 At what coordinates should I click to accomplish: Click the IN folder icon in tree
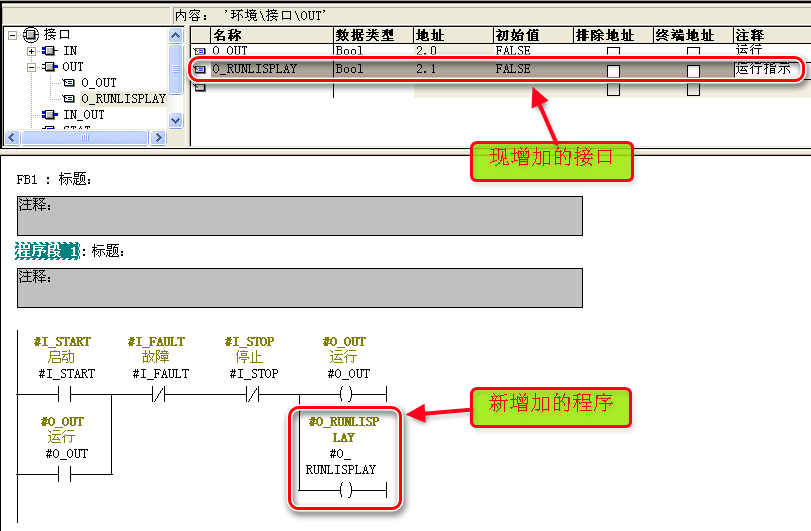49,51
